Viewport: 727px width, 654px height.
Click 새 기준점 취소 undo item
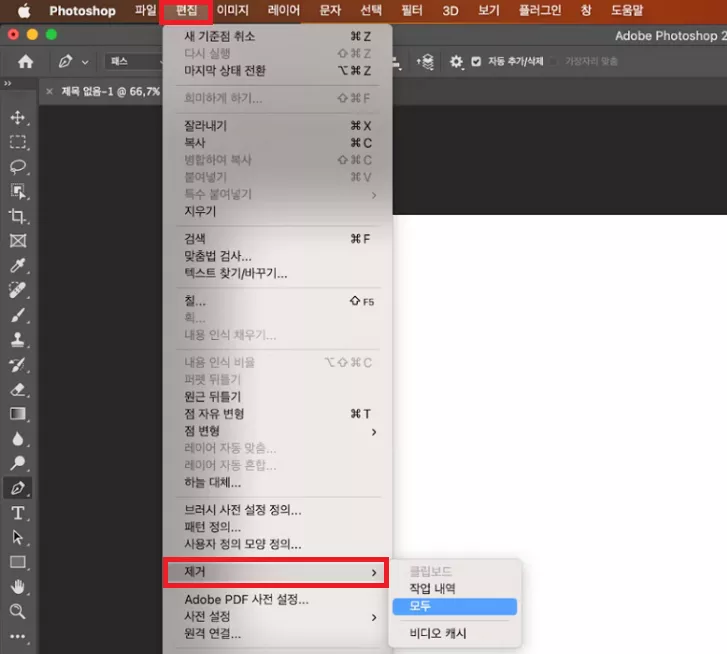point(278,36)
